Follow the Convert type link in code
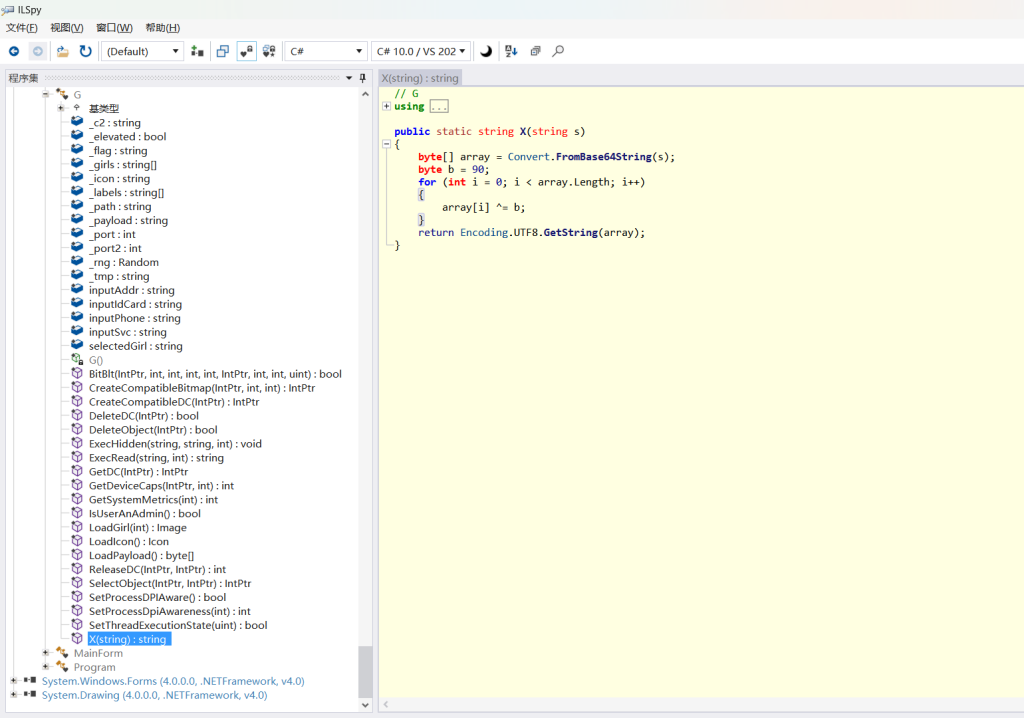Image resolution: width=1024 pixels, height=718 pixels. click(528, 157)
